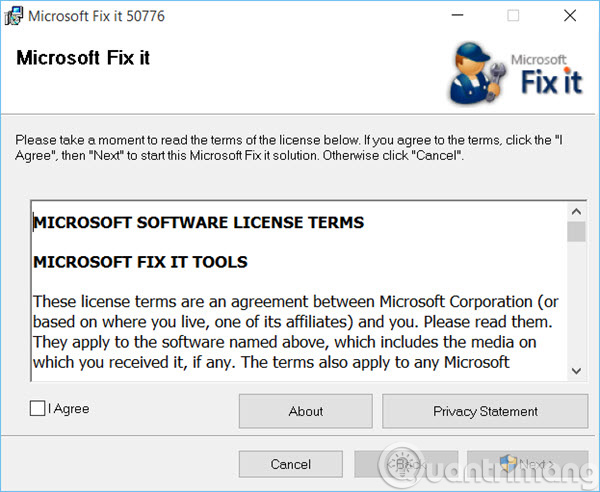Click the license scrollbar thumb

[x=576, y=232]
